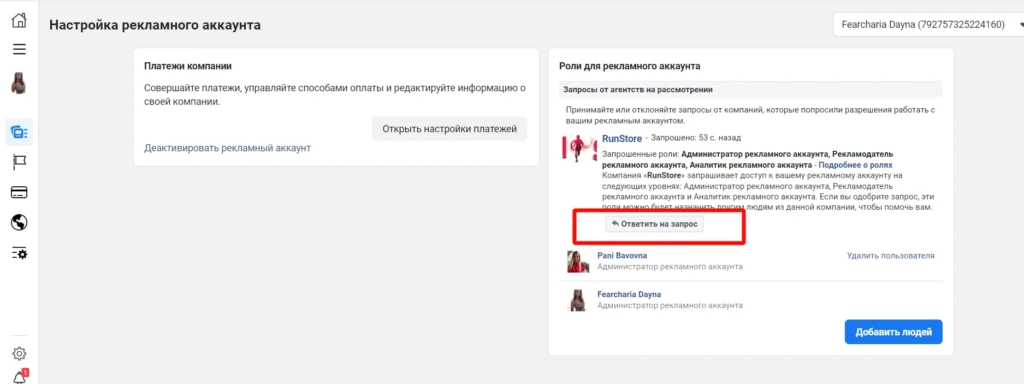Open the Home icon in the sidebar
The width and height of the screenshot is (1024, 384).
(x=20, y=20)
